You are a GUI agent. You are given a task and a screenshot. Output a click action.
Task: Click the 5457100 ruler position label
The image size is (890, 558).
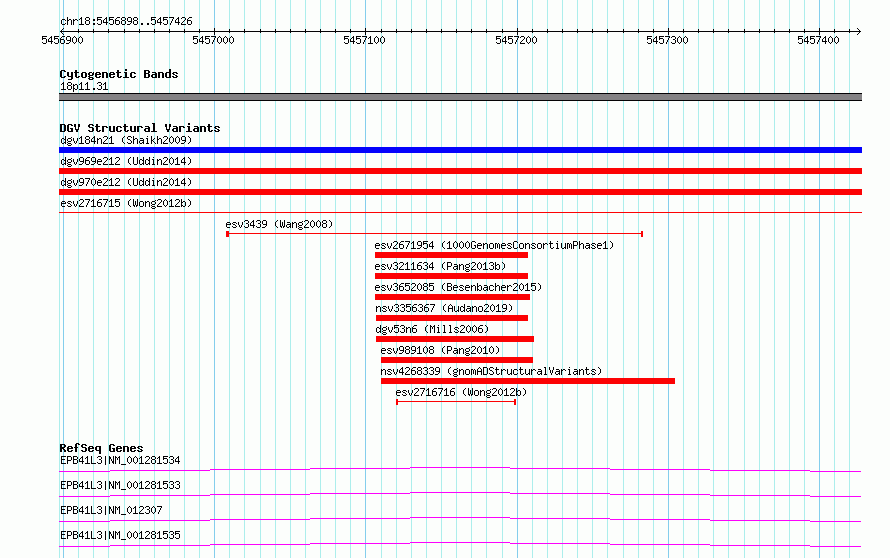point(364,40)
